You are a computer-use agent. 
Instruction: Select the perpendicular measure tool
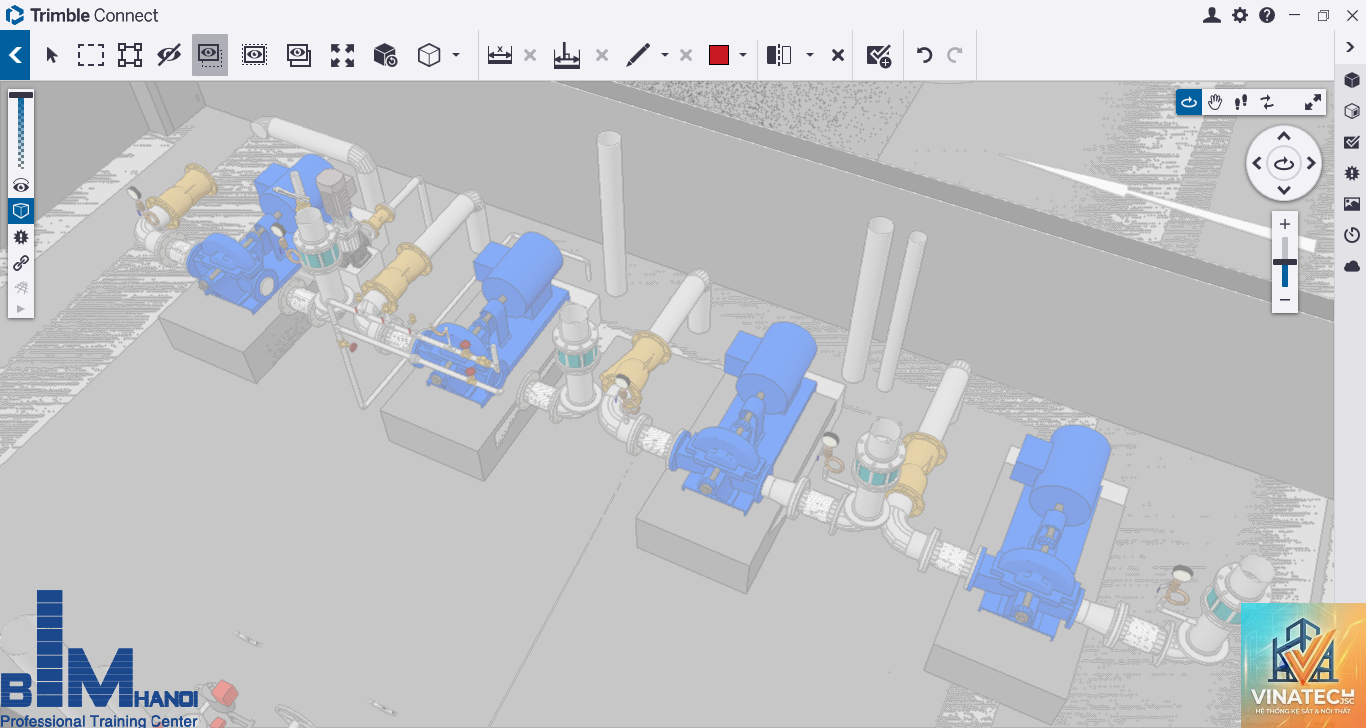point(566,56)
